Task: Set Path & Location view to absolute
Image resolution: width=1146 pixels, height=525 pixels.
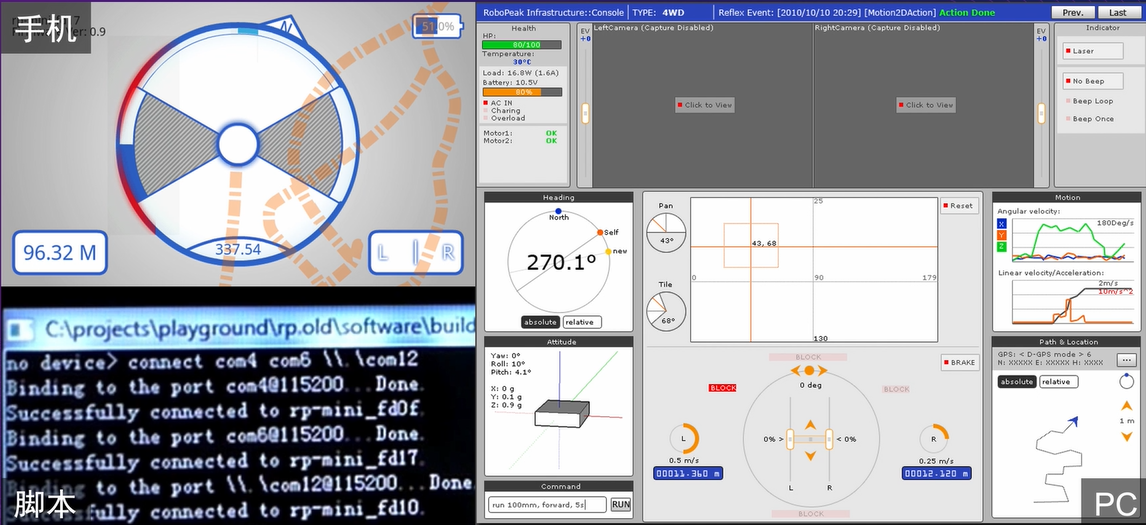Action: 1017,382
